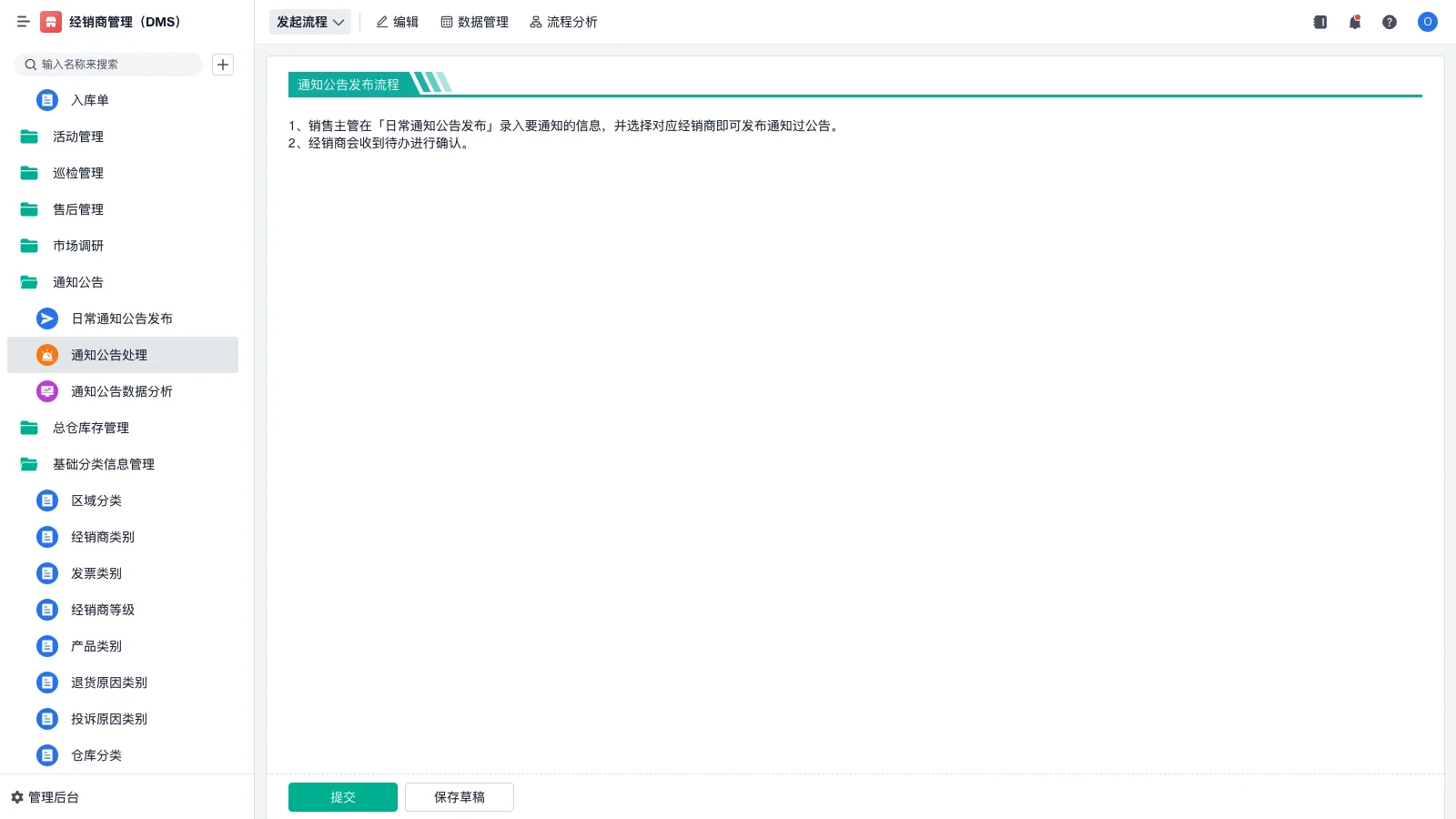
Task: Open the 编辑 edit tool
Action: pyautogui.click(x=397, y=22)
